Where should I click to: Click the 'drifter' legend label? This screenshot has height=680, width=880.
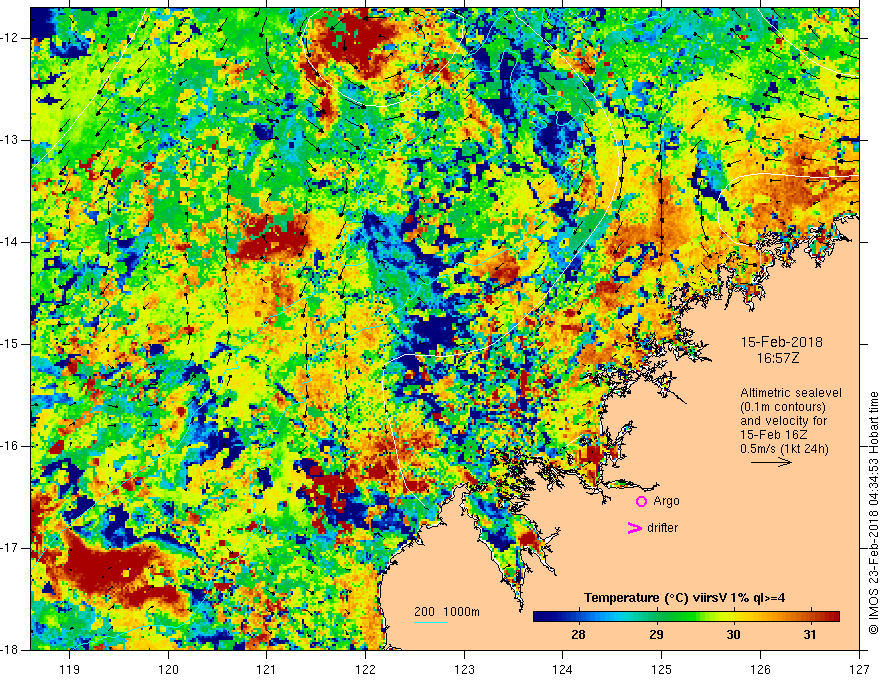662,528
